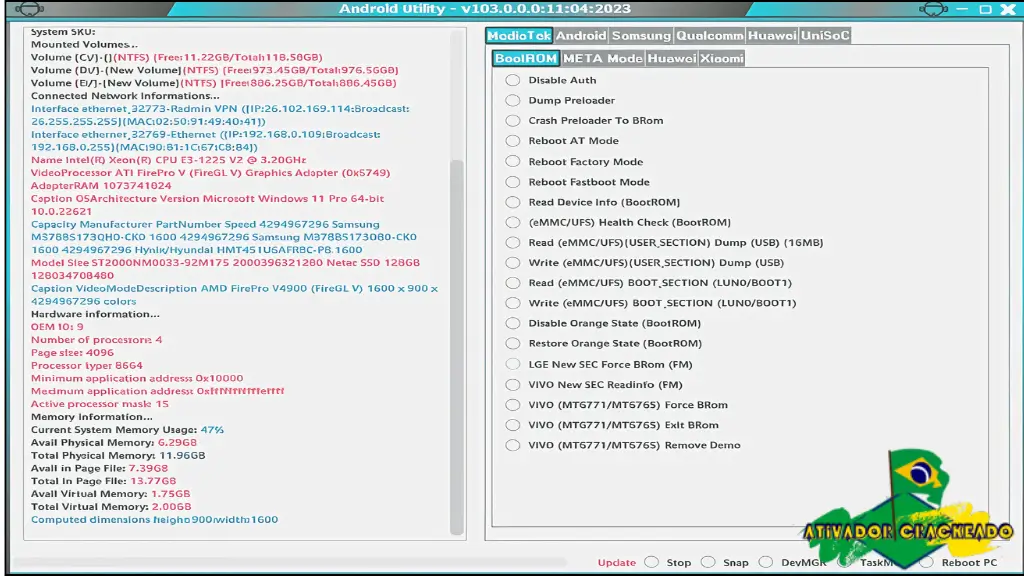Switch to the Samsung tab
Screen dimensions: 1024x576
(x=641, y=35)
